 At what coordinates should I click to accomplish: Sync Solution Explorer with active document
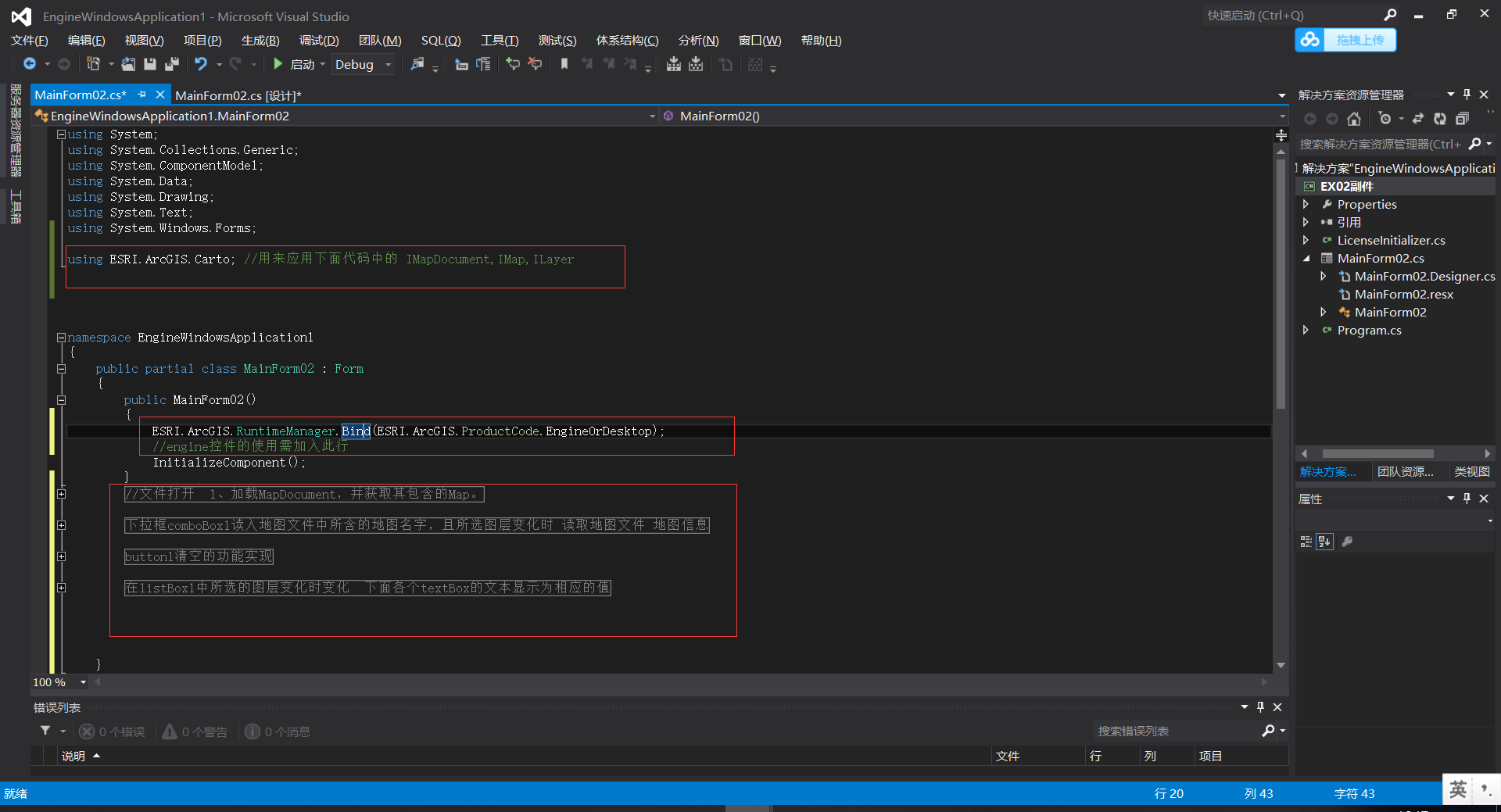1418,119
